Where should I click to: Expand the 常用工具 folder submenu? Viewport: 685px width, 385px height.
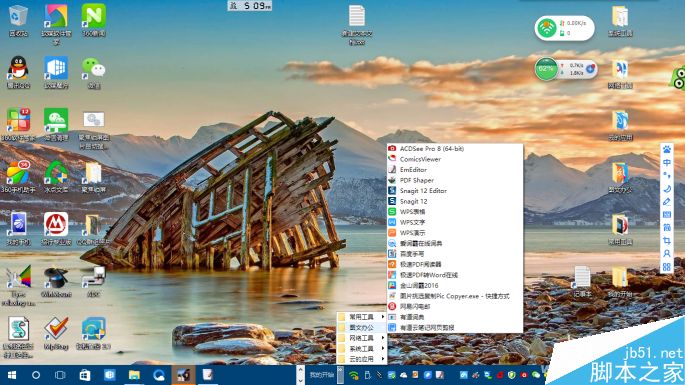click(x=361, y=316)
